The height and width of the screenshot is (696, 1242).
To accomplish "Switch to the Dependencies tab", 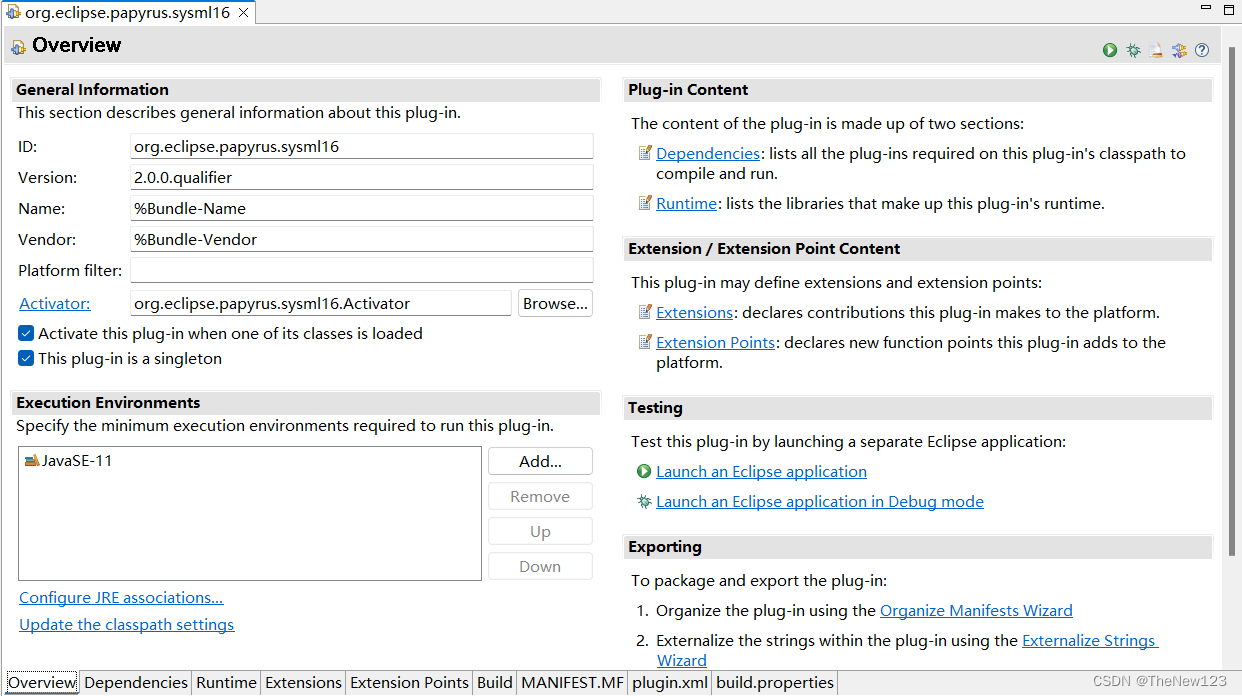I will (136, 683).
